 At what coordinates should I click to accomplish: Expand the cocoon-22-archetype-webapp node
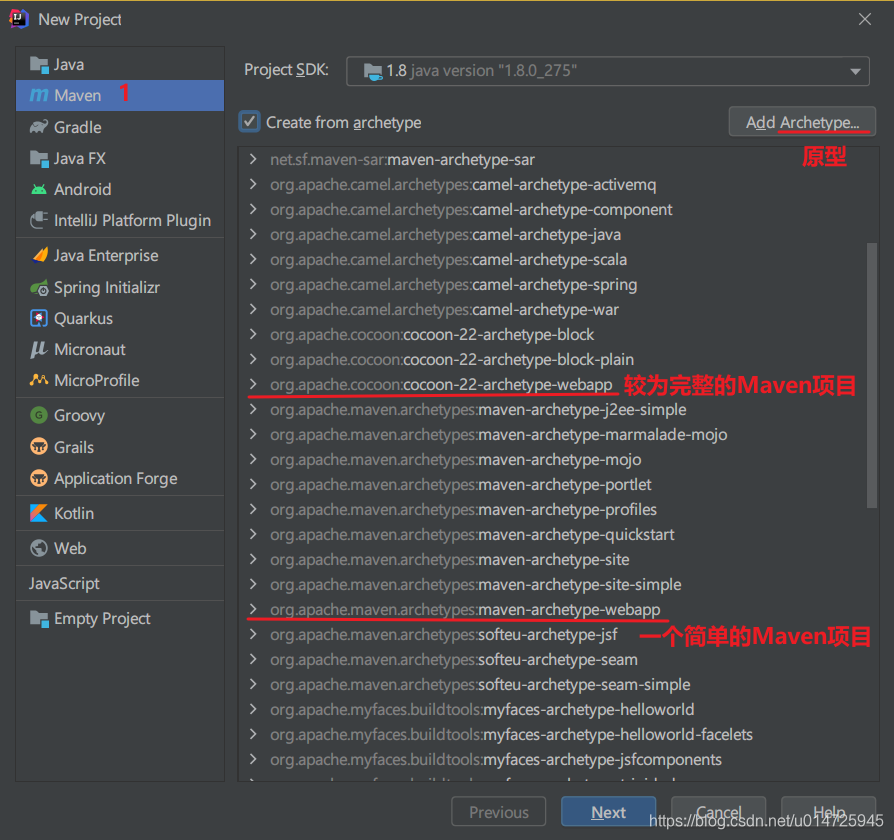tap(253, 384)
